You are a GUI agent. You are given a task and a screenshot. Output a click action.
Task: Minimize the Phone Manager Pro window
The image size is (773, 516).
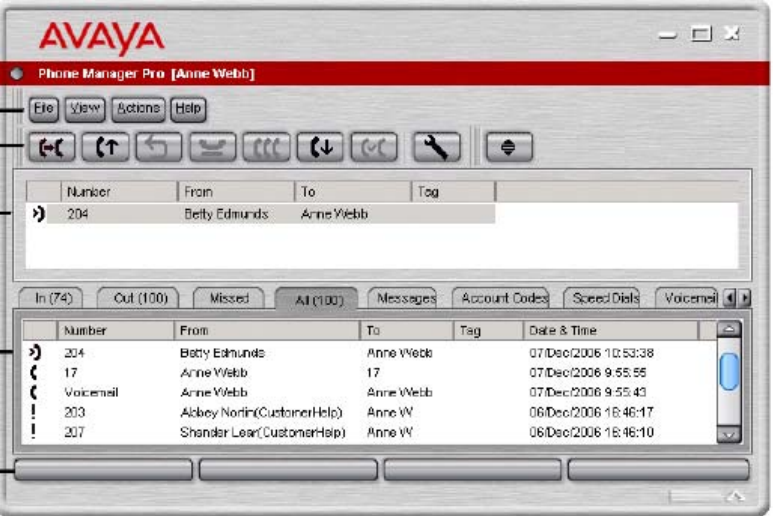(667, 34)
